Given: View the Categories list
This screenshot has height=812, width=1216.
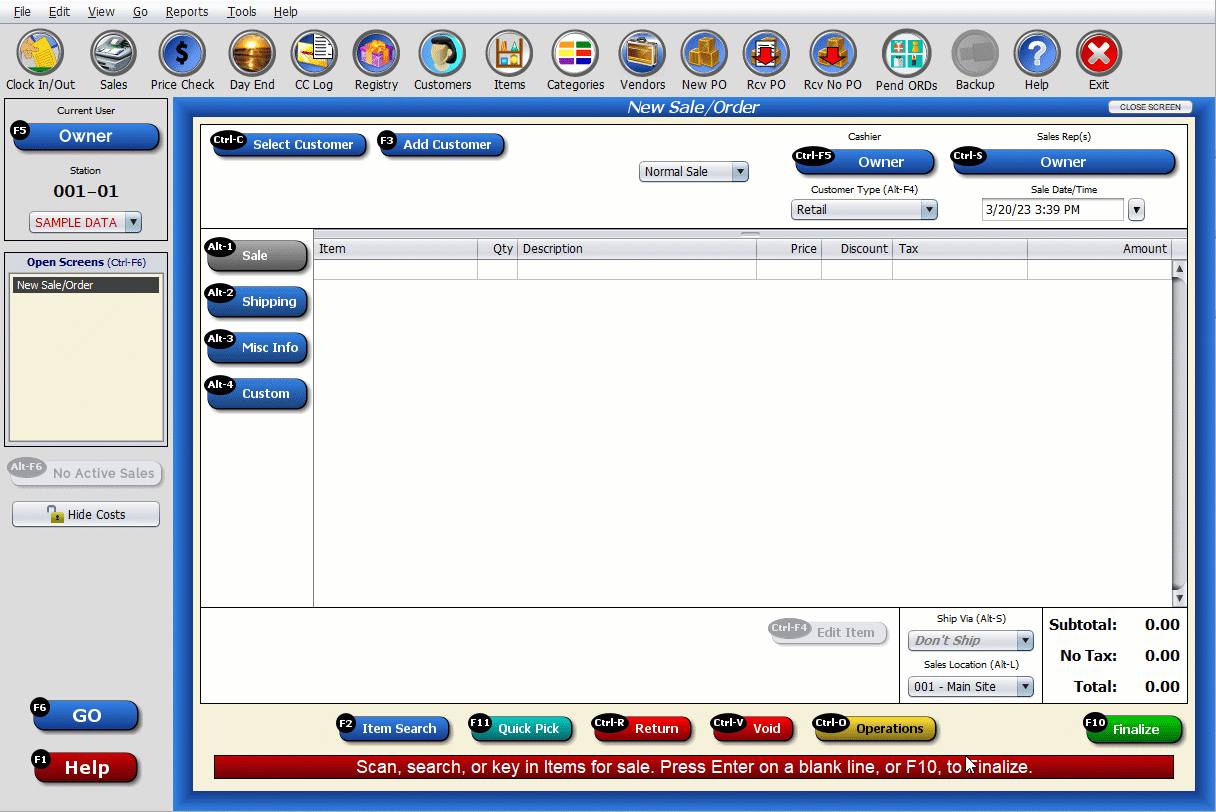Looking at the screenshot, I should [x=575, y=52].
